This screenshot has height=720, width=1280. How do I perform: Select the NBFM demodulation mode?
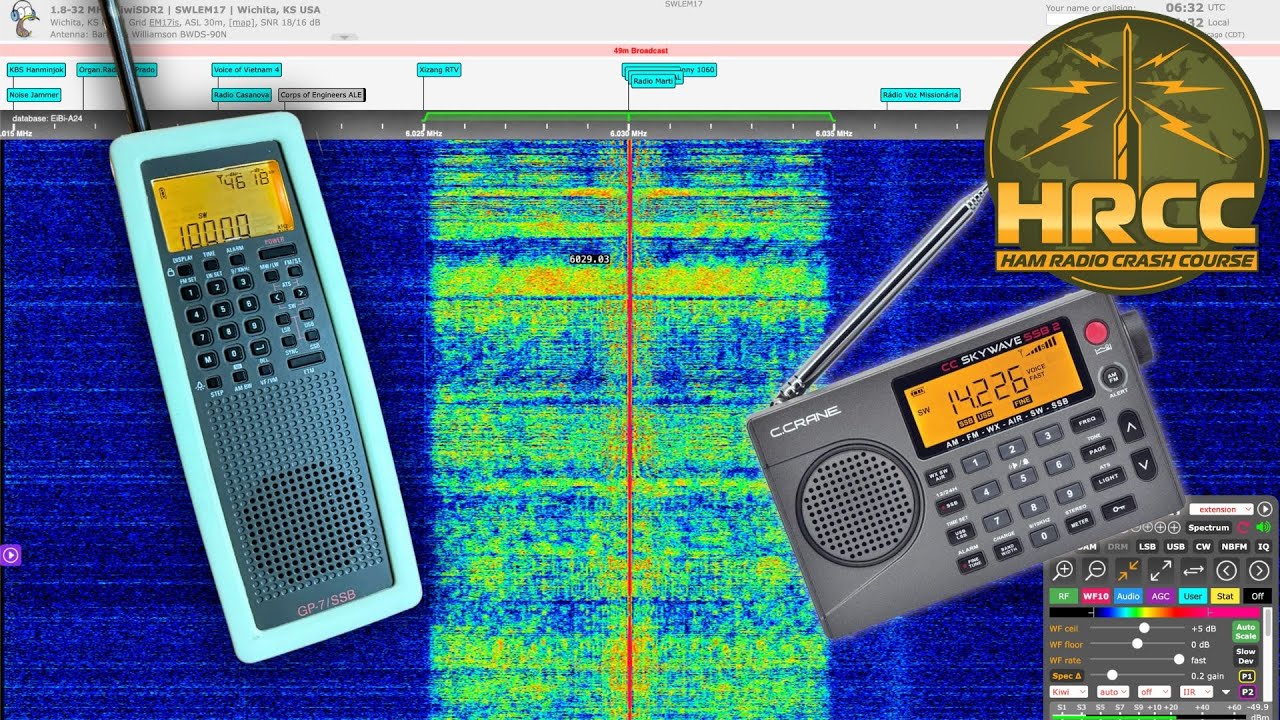pos(1233,546)
